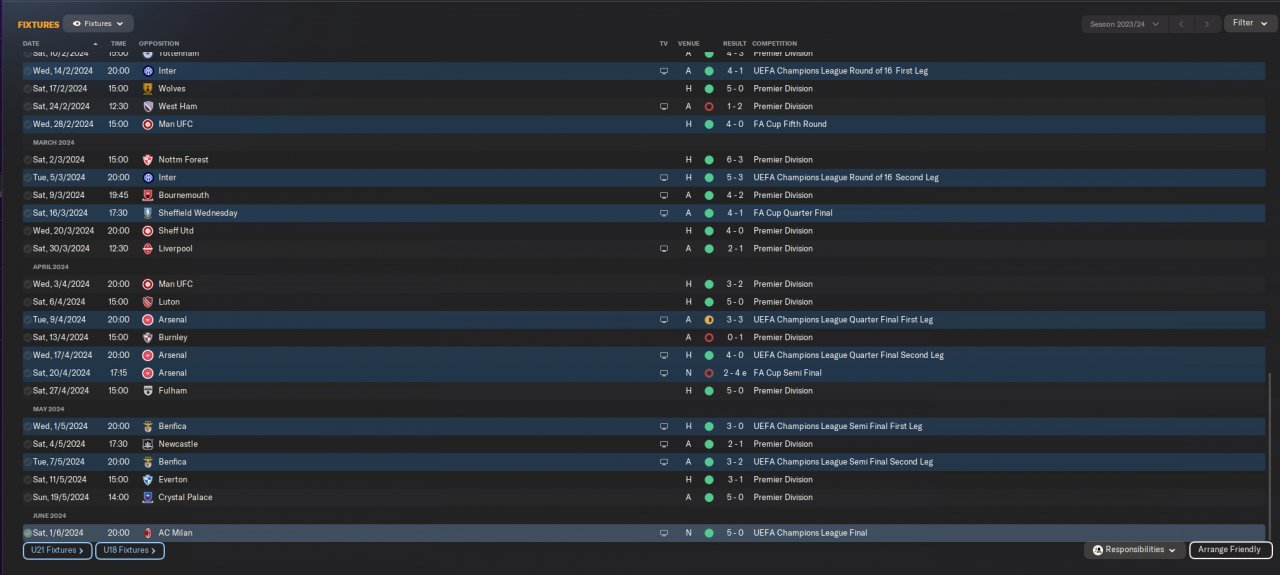Click the '2 - 4 e' result versus Arsenal
1280x575 pixels.
737,373
